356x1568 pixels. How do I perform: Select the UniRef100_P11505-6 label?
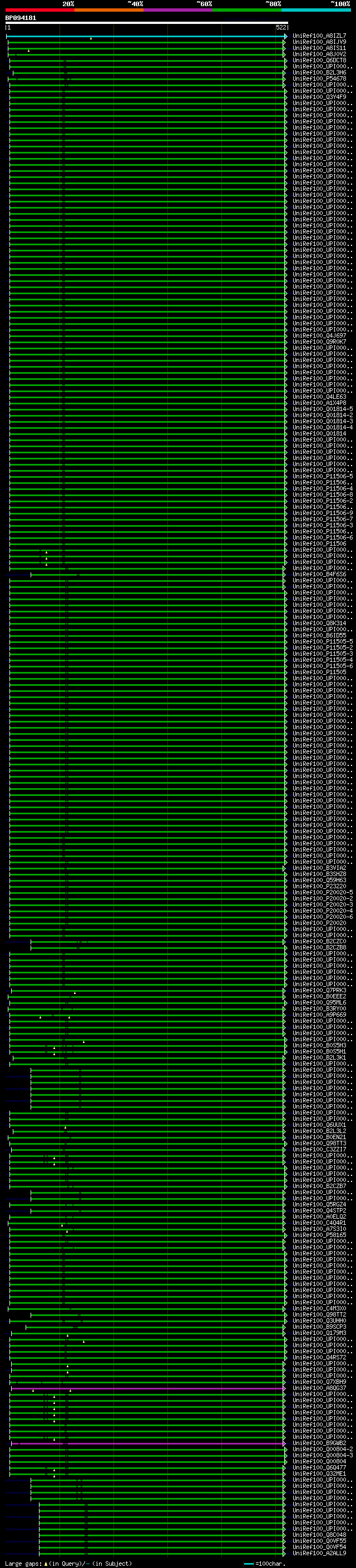[323, 666]
